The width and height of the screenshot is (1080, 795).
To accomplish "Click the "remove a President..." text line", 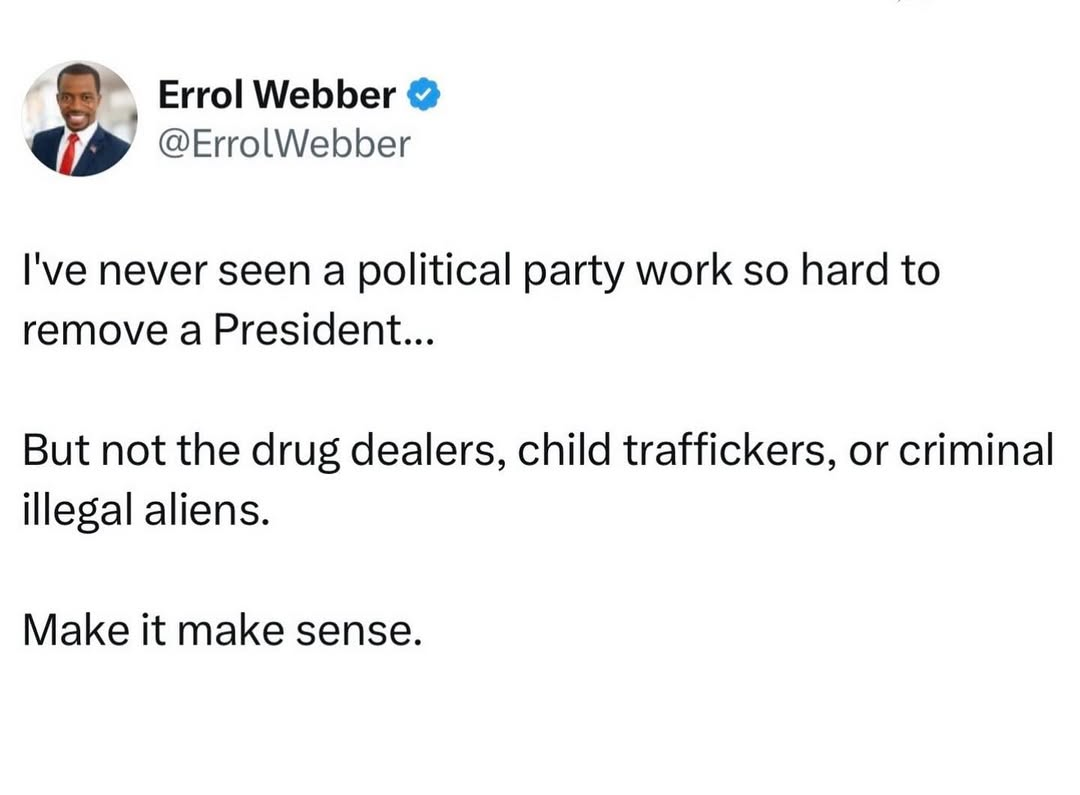I will 226,332.
